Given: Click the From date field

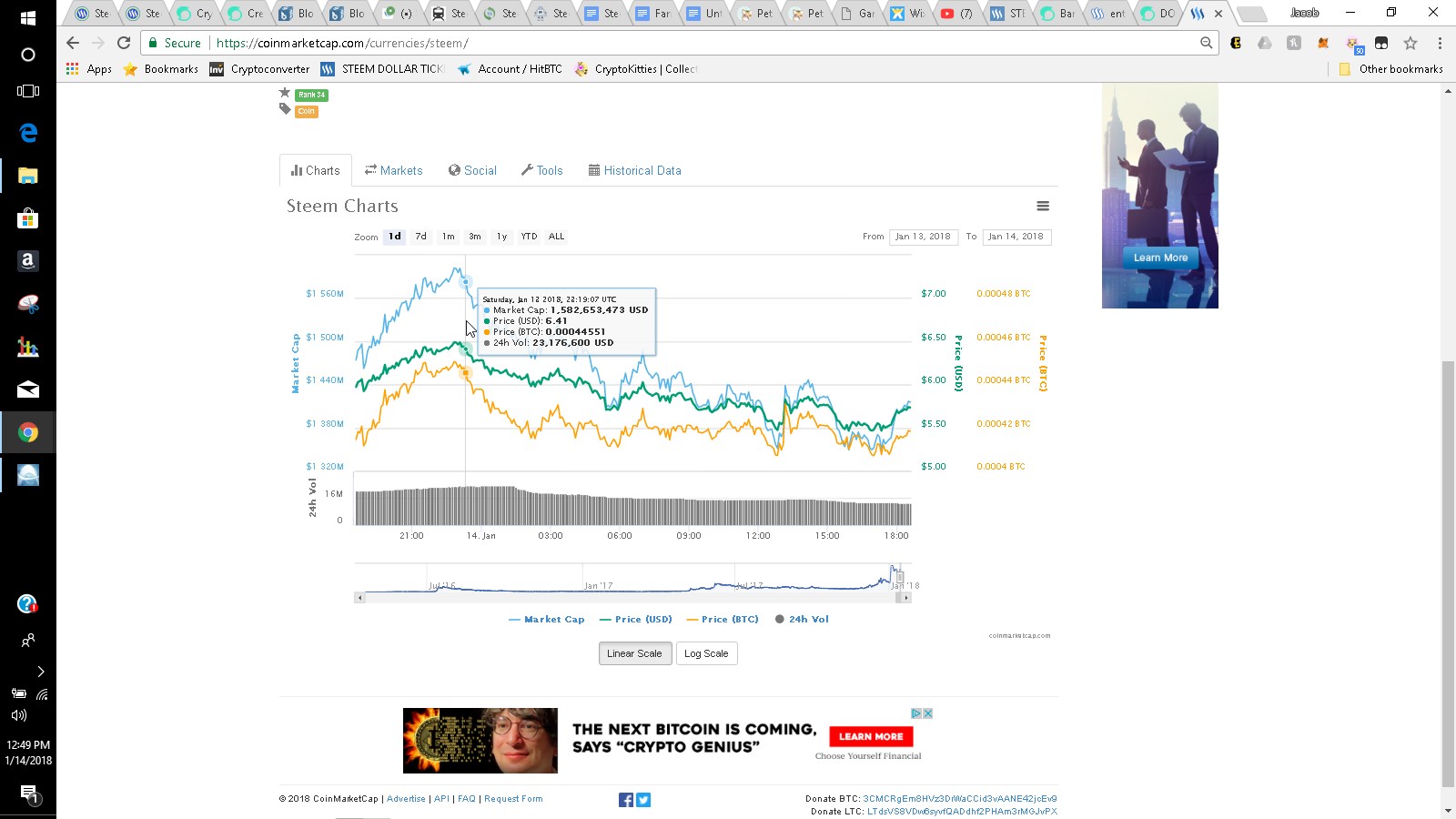Looking at the screenshot, I should point(923,237).
